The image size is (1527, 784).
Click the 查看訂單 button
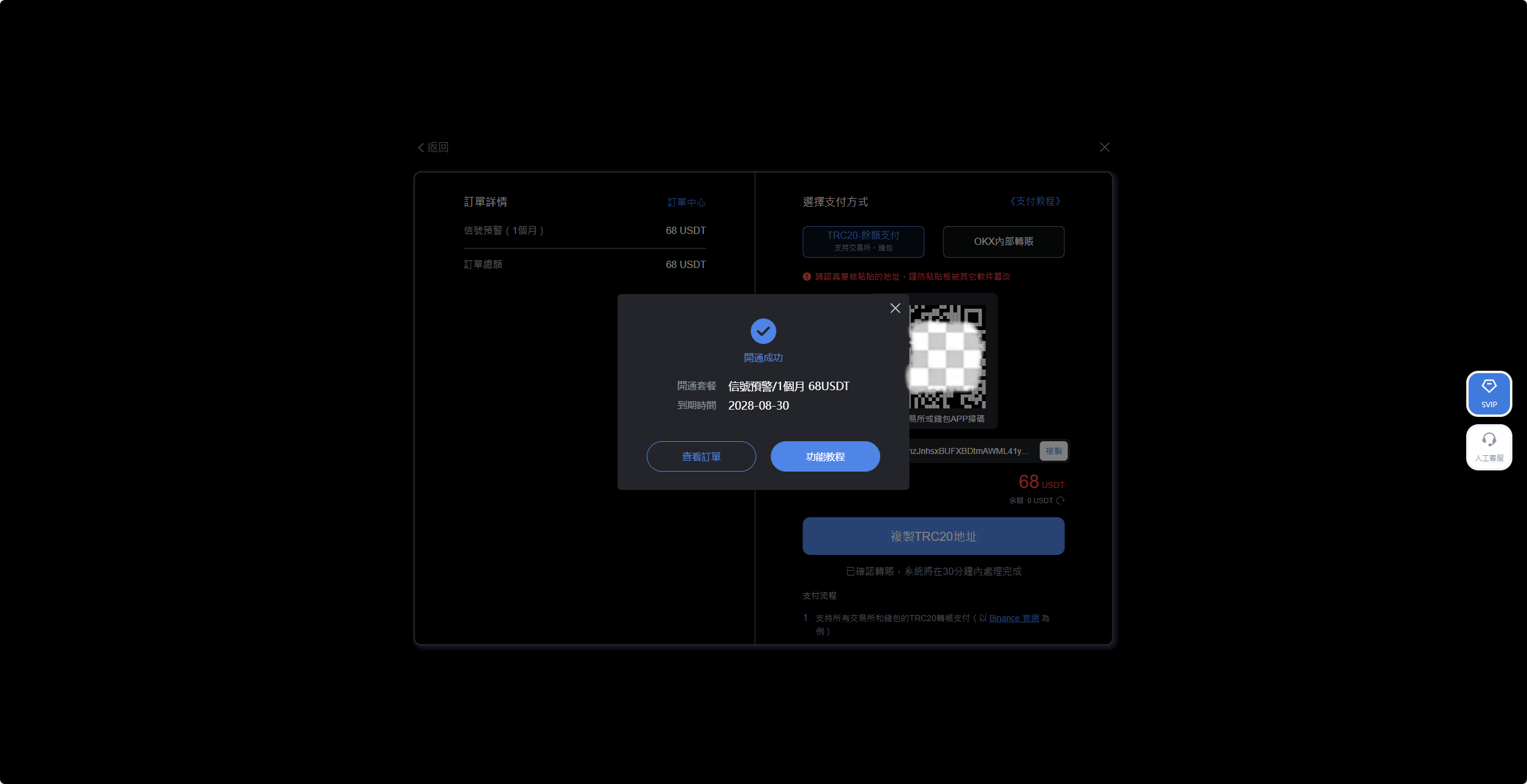tap(701, 456)
